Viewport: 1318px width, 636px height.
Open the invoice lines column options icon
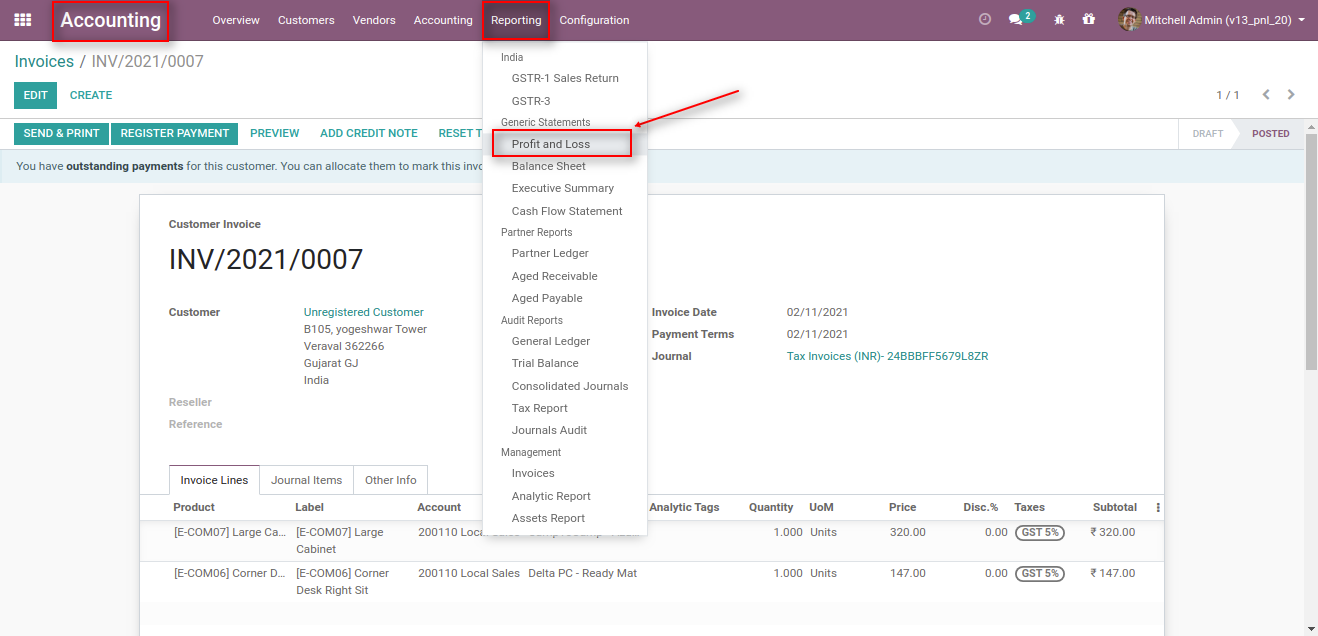coord(1157,507)
